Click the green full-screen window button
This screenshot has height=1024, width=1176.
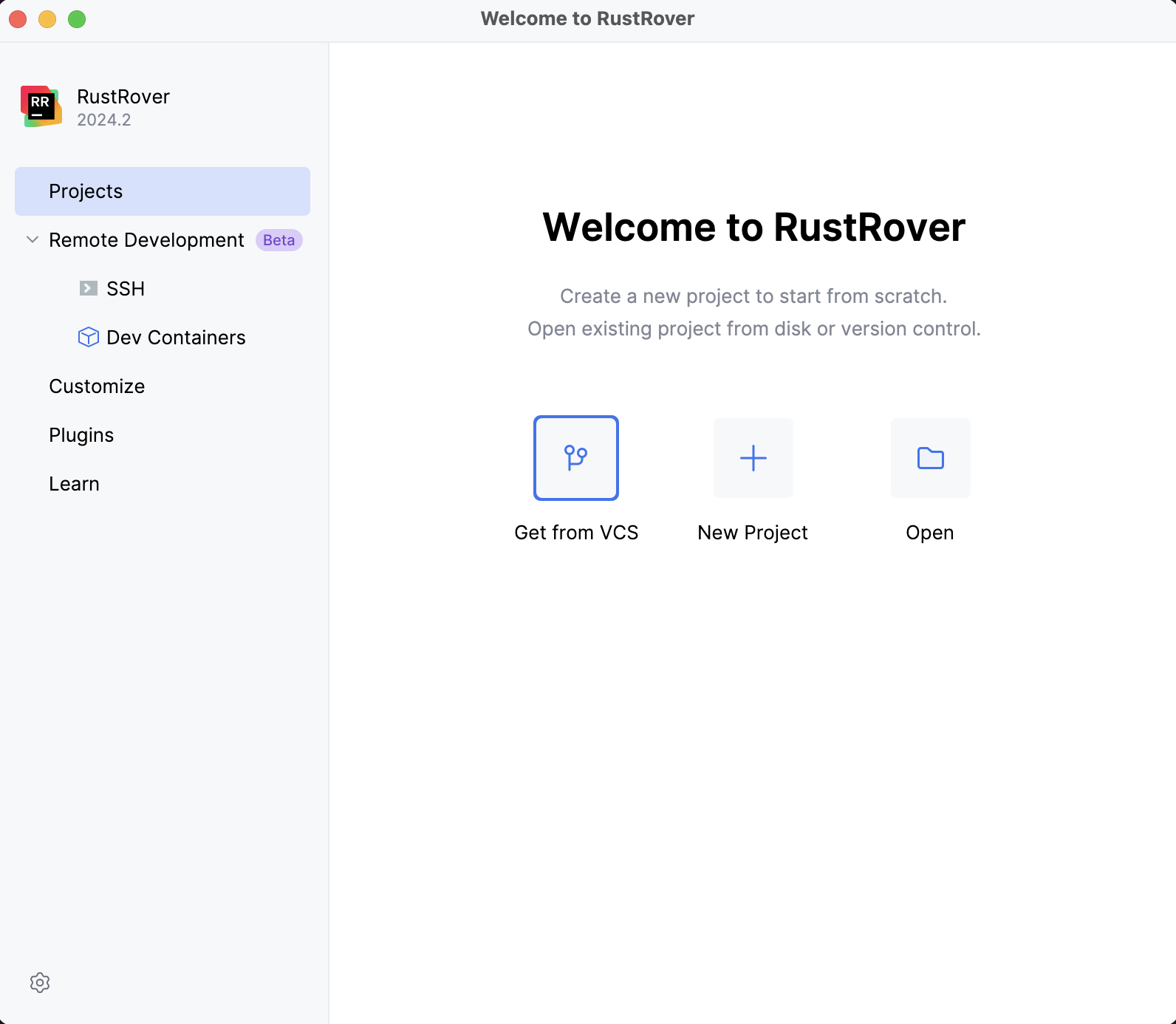tap(77, 19)
